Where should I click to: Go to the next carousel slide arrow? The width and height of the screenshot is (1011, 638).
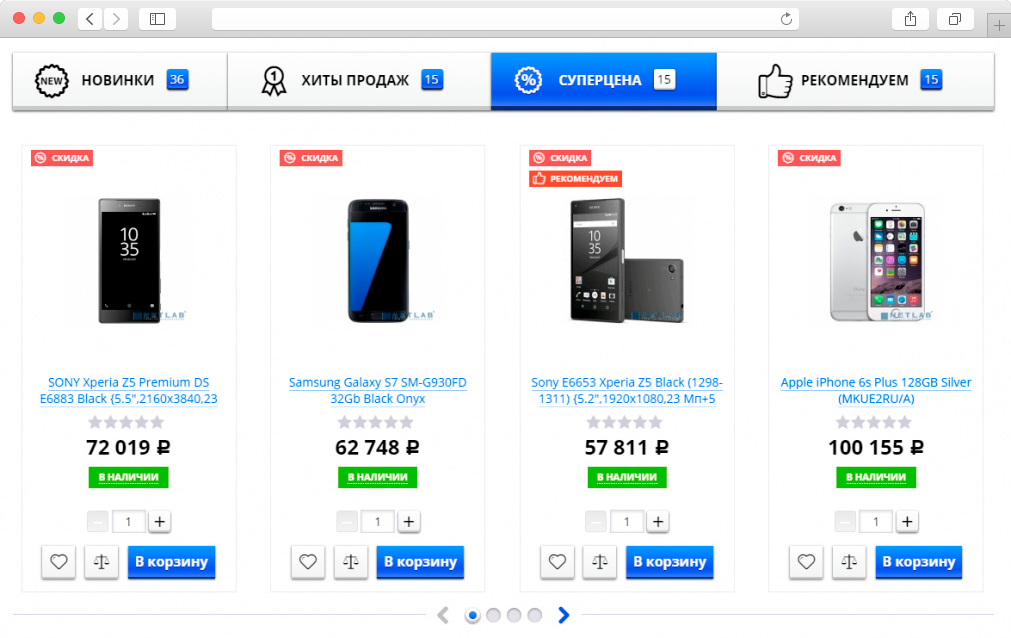[x=564, y=615]
